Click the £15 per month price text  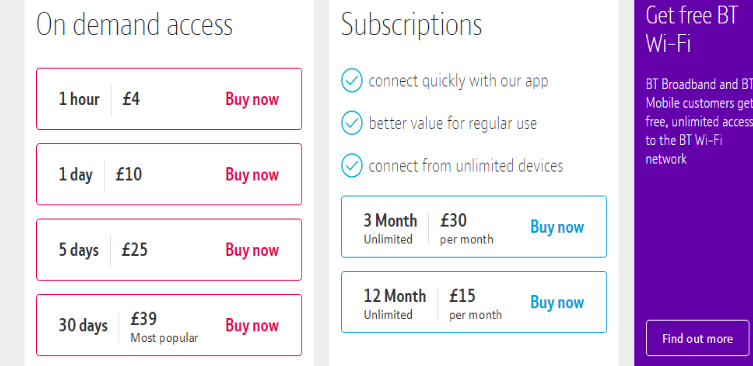pos(475,305)
